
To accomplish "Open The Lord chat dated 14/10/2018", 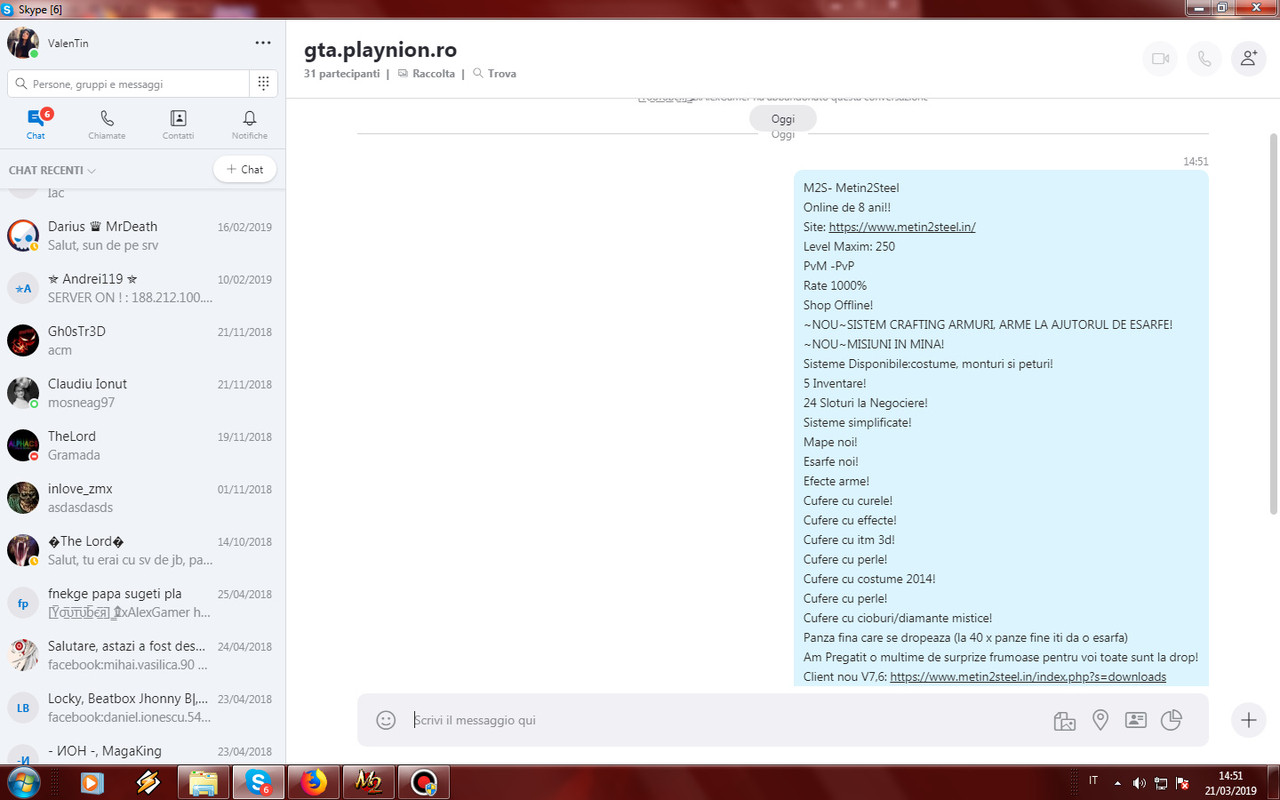I will pyautogui.click(x=142, y=550).
